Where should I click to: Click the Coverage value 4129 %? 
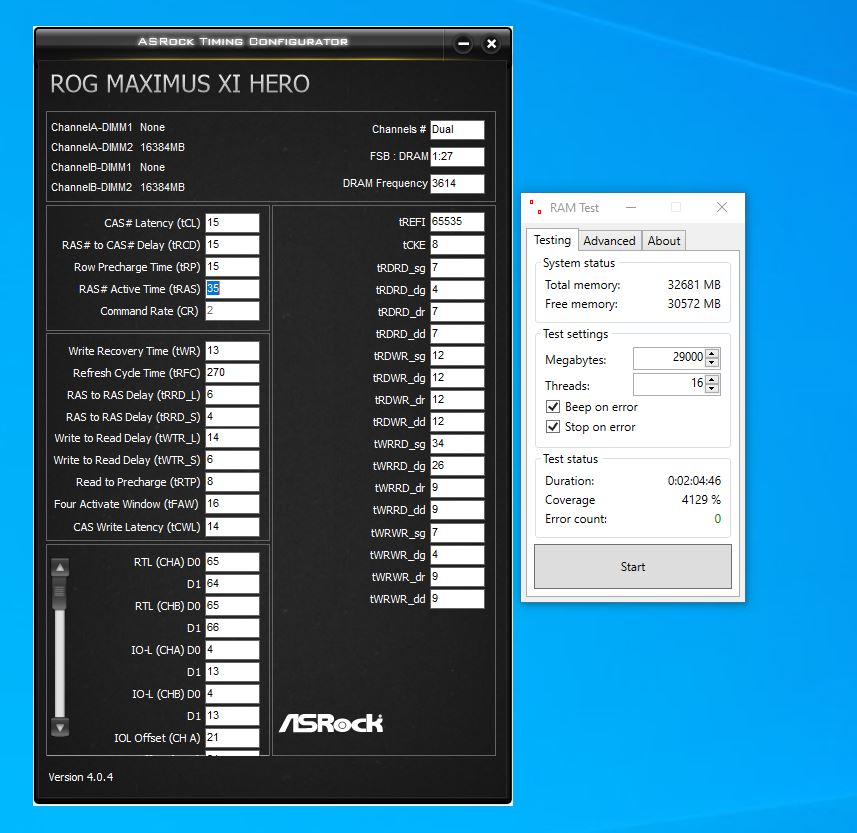pos(701,500)
